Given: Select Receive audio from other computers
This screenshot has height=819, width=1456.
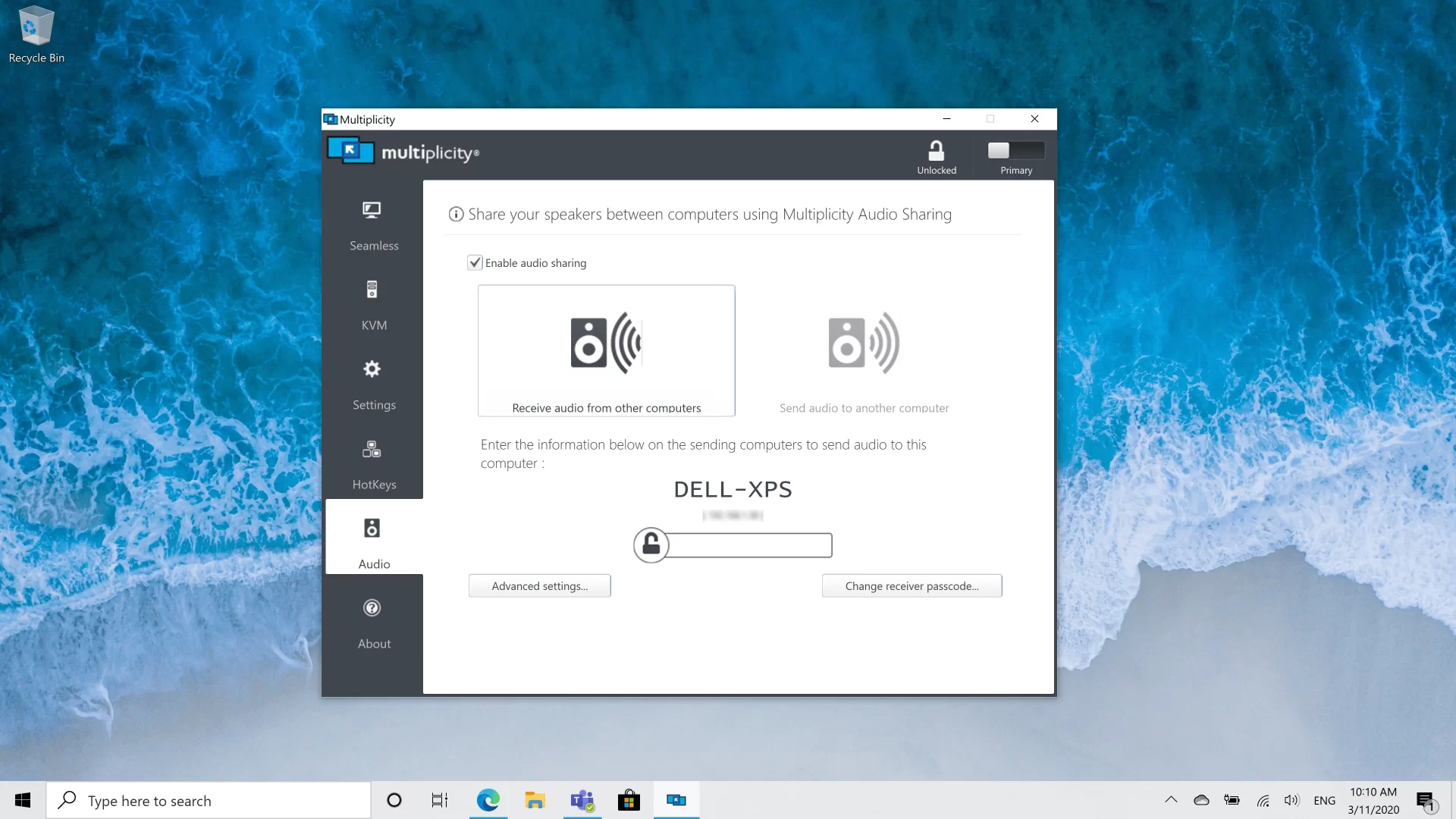Looking at the screenshot, I should [606, 350].
